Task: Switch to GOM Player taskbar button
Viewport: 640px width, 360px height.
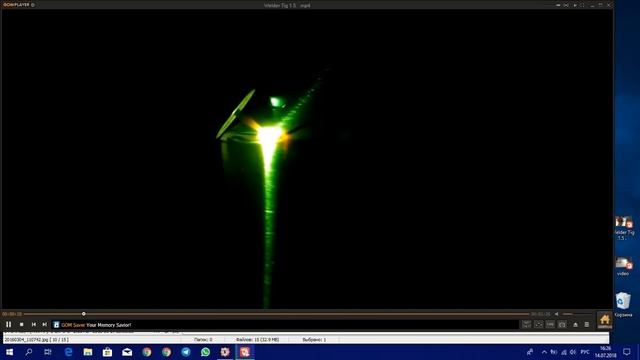Action: [244, 352]
